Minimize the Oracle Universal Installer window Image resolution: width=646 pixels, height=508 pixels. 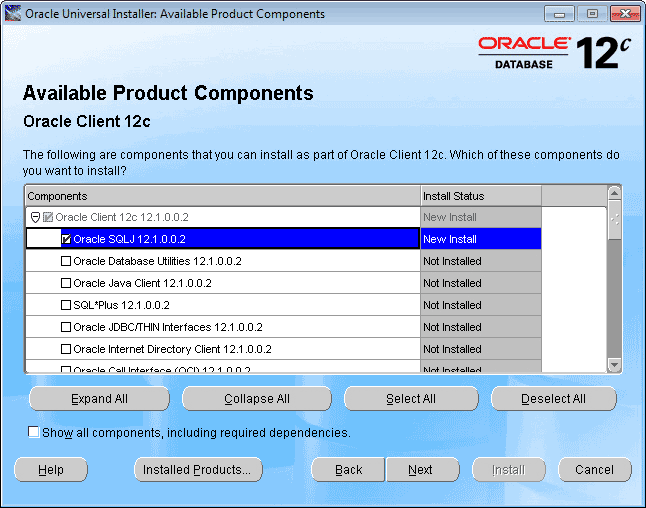tap(559, 14)
